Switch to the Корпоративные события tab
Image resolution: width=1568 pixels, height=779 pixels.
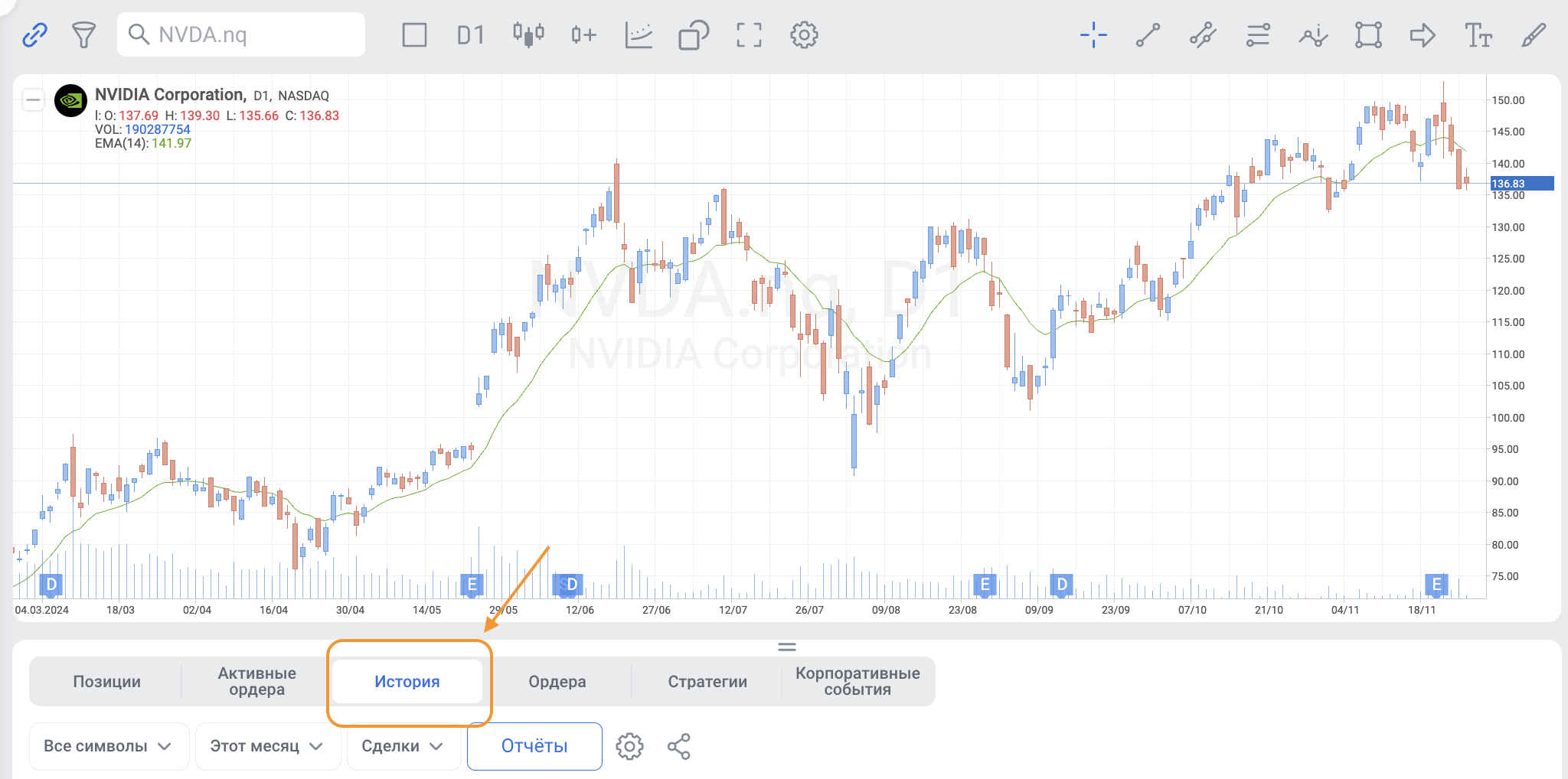[x=857, y=682]
